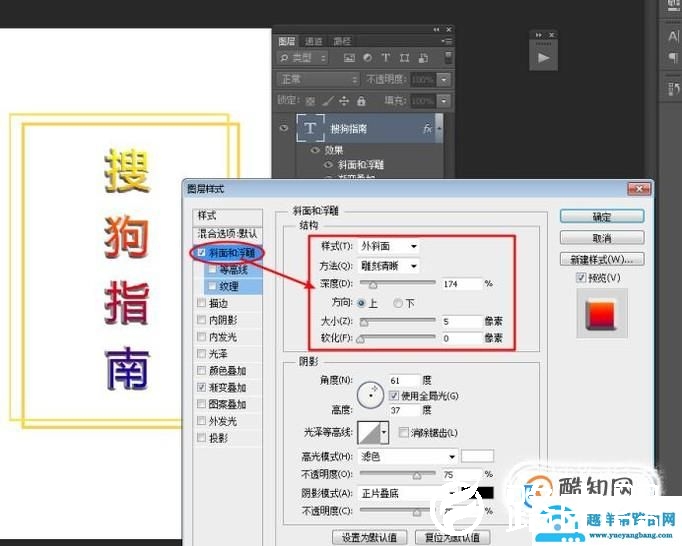682x546 pixels.
Task: Open the 填充 dropdown arrow in Layers panel
Action: click(443, 101)
